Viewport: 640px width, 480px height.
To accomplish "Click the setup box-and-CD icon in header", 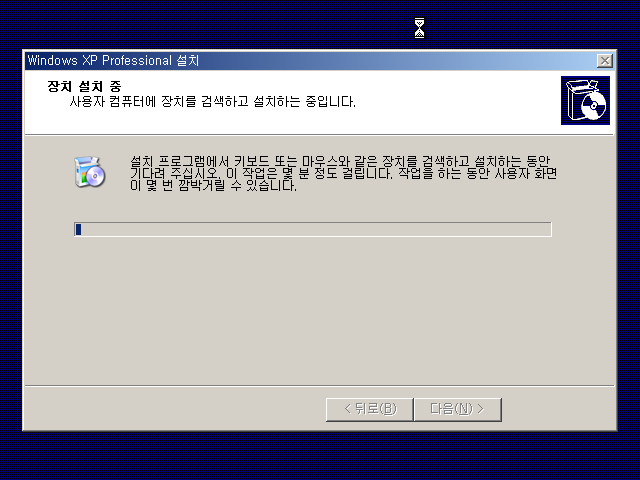I will point(585,100).
